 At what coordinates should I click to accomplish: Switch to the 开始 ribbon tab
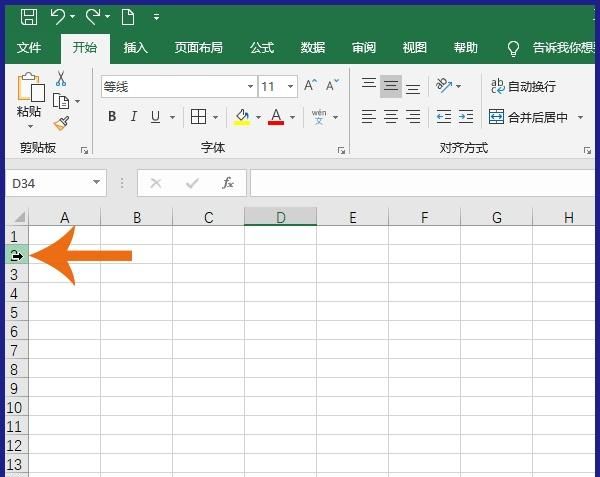[85, 48]
